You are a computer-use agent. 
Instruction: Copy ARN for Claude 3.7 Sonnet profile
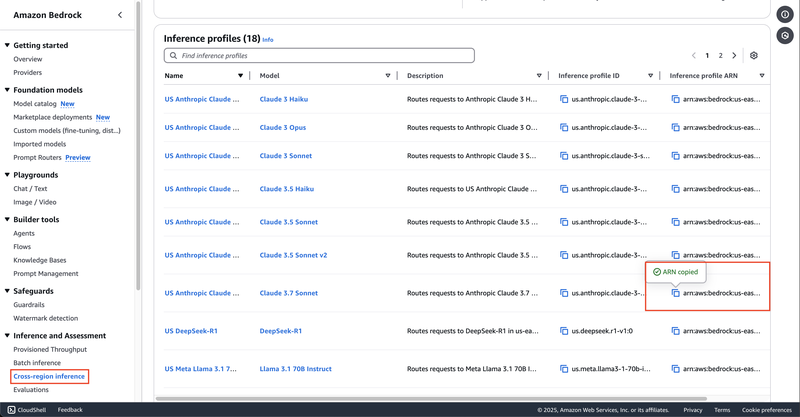pos(676,293)
